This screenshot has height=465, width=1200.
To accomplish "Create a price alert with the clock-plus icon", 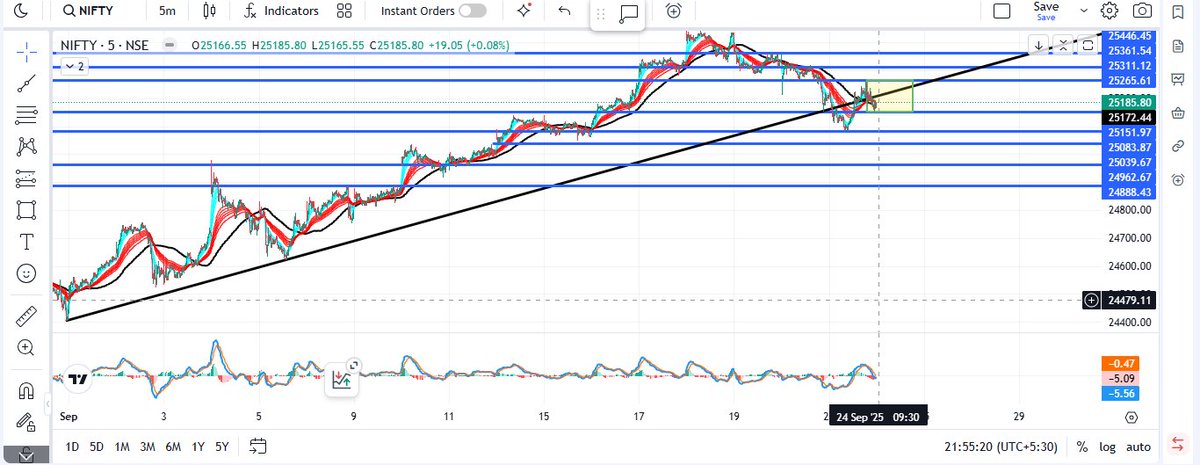I will coord(673,11).
